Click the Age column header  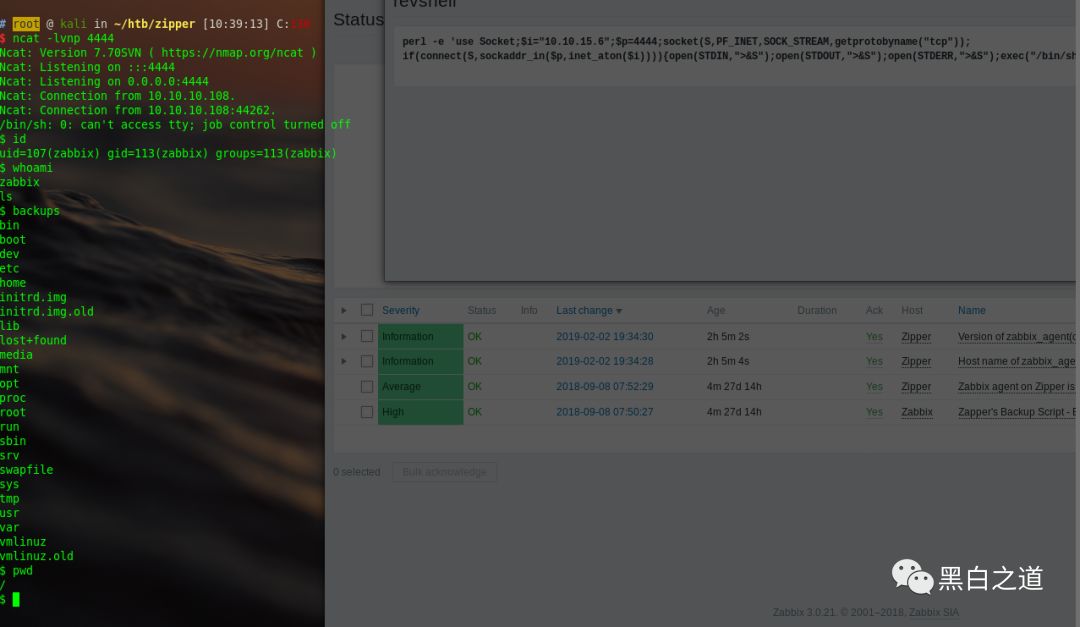coord(716,311)
